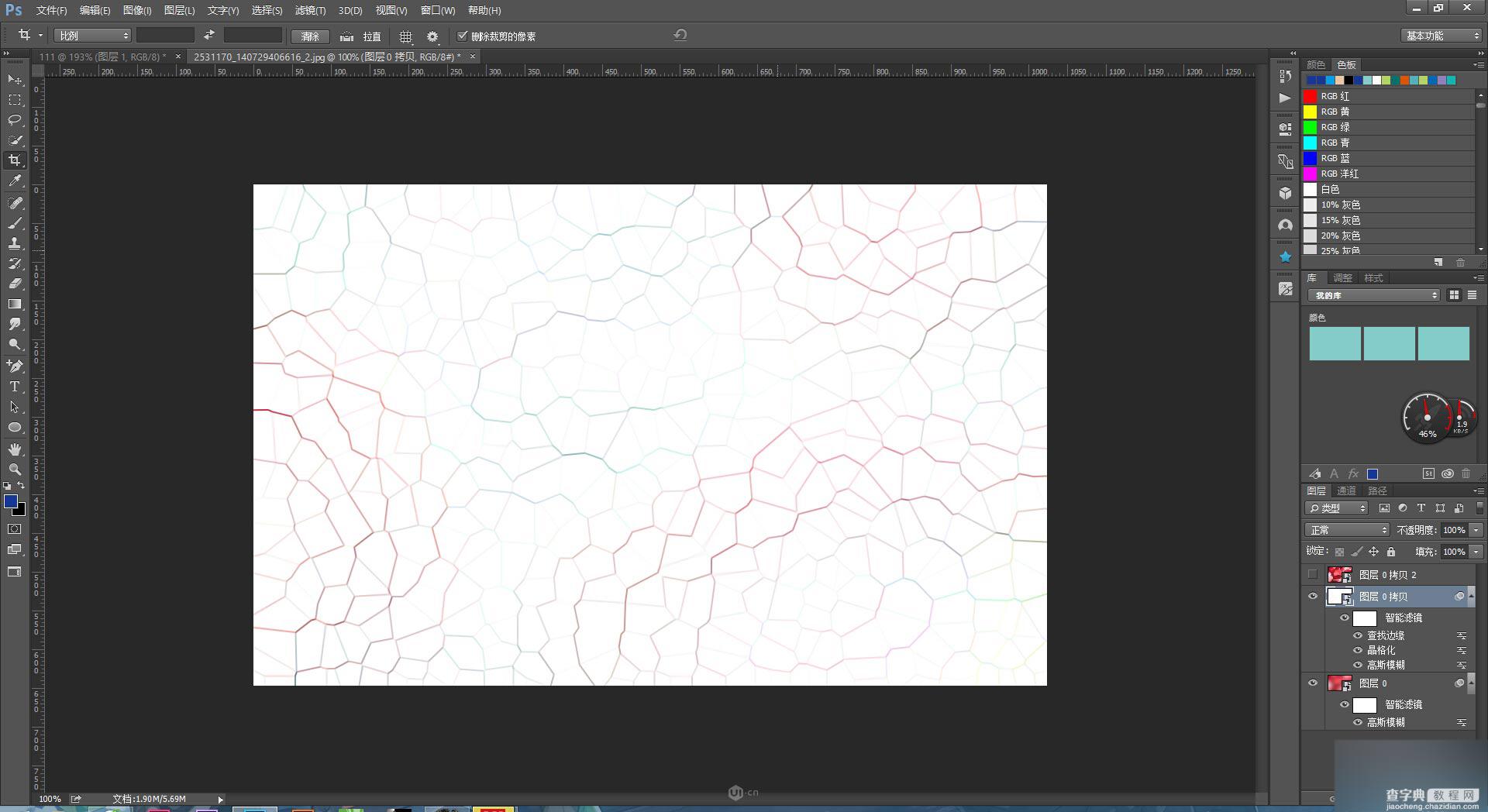Open the 图像(I) menu
This screenshot has height=812, width=1488.
point(137,10)
